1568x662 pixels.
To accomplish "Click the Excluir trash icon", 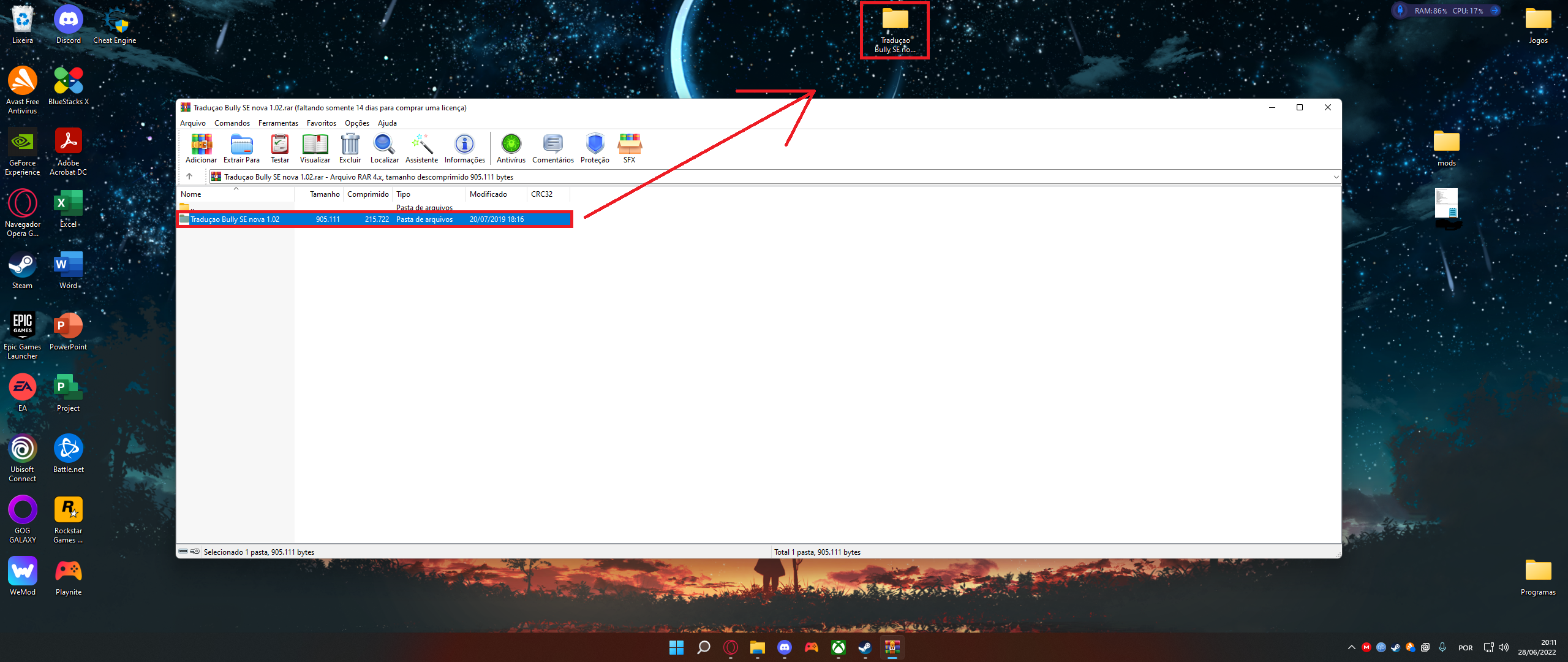I will tap(350, 148).
